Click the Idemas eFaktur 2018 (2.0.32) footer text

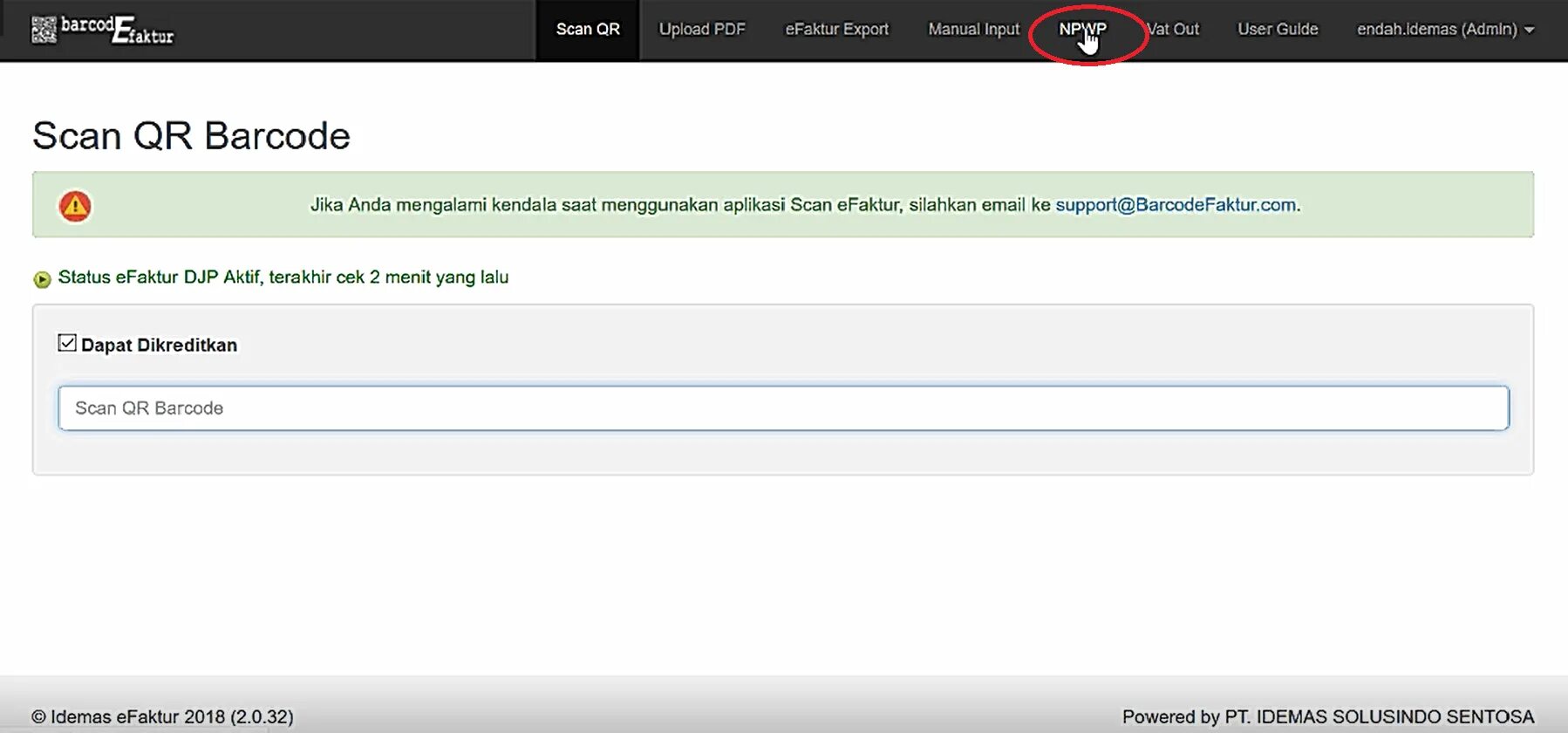click(x=162, y=717)
